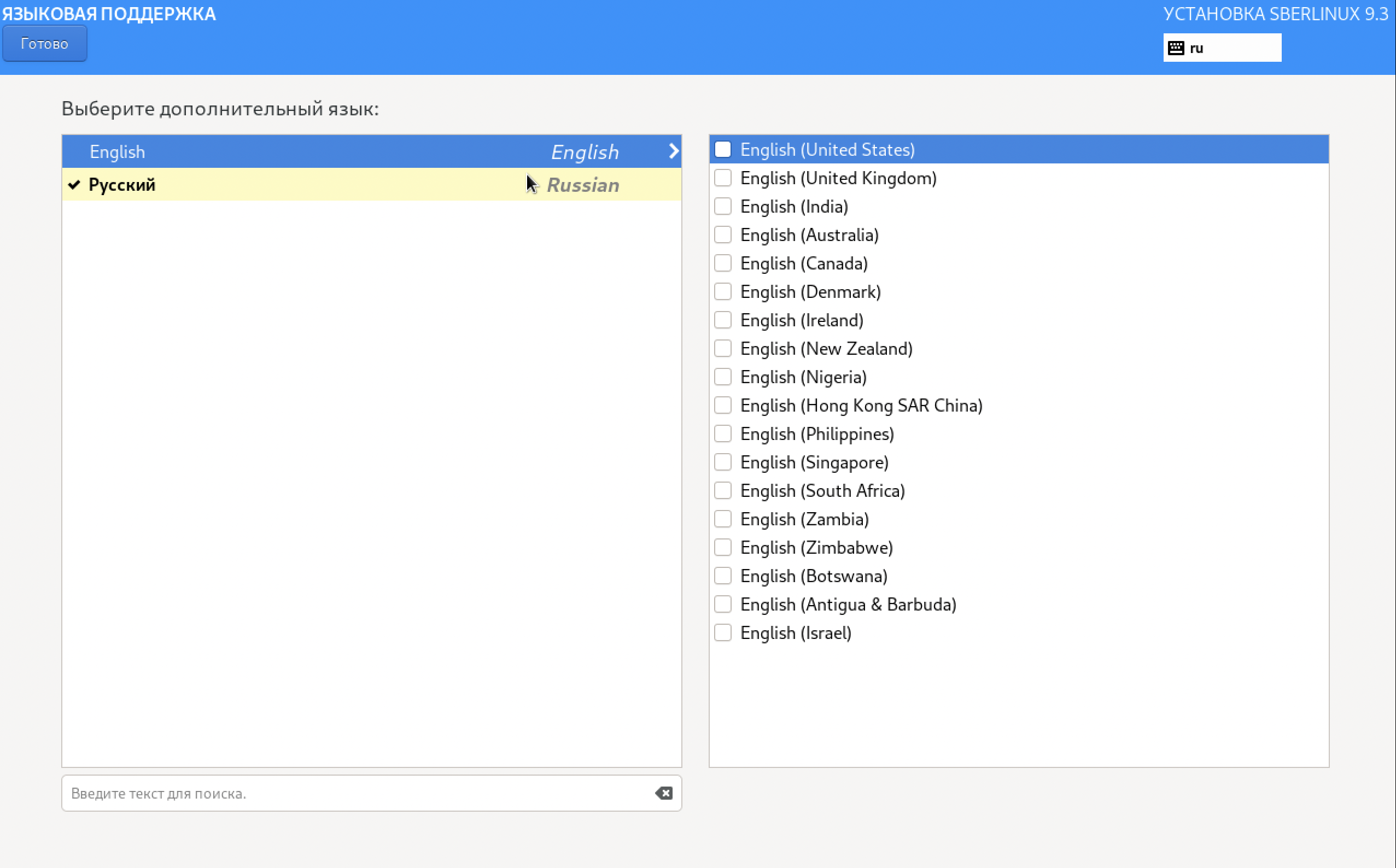Enable English (Ireland) locale checkbox
The width and height of the screenshot is (1396, 868).
click(722, 320)
